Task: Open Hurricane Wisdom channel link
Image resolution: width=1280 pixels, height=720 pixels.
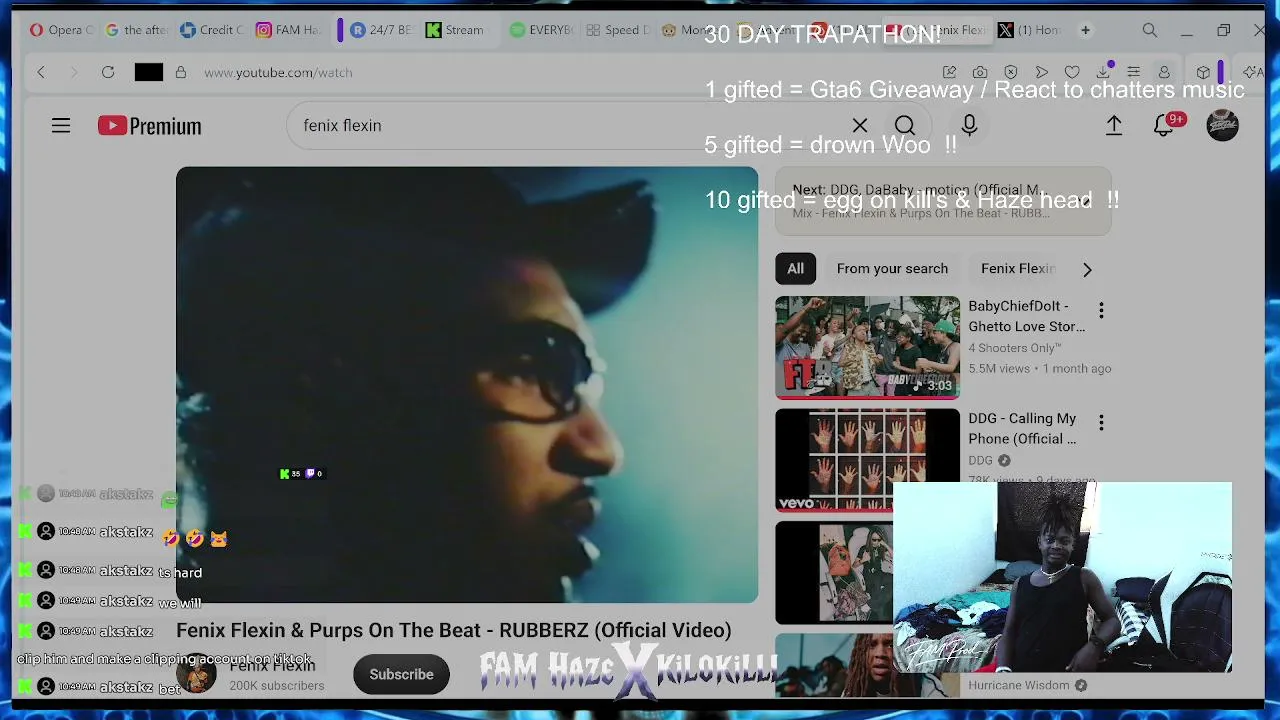Action: click(1018, 685)
